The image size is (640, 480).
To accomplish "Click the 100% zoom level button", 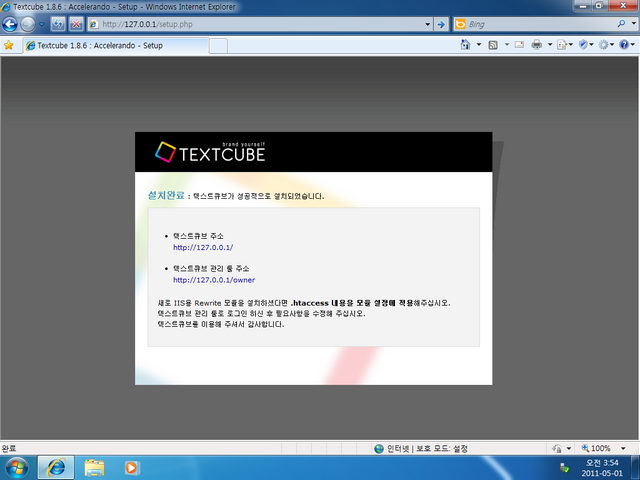I will tap(596, 449).
